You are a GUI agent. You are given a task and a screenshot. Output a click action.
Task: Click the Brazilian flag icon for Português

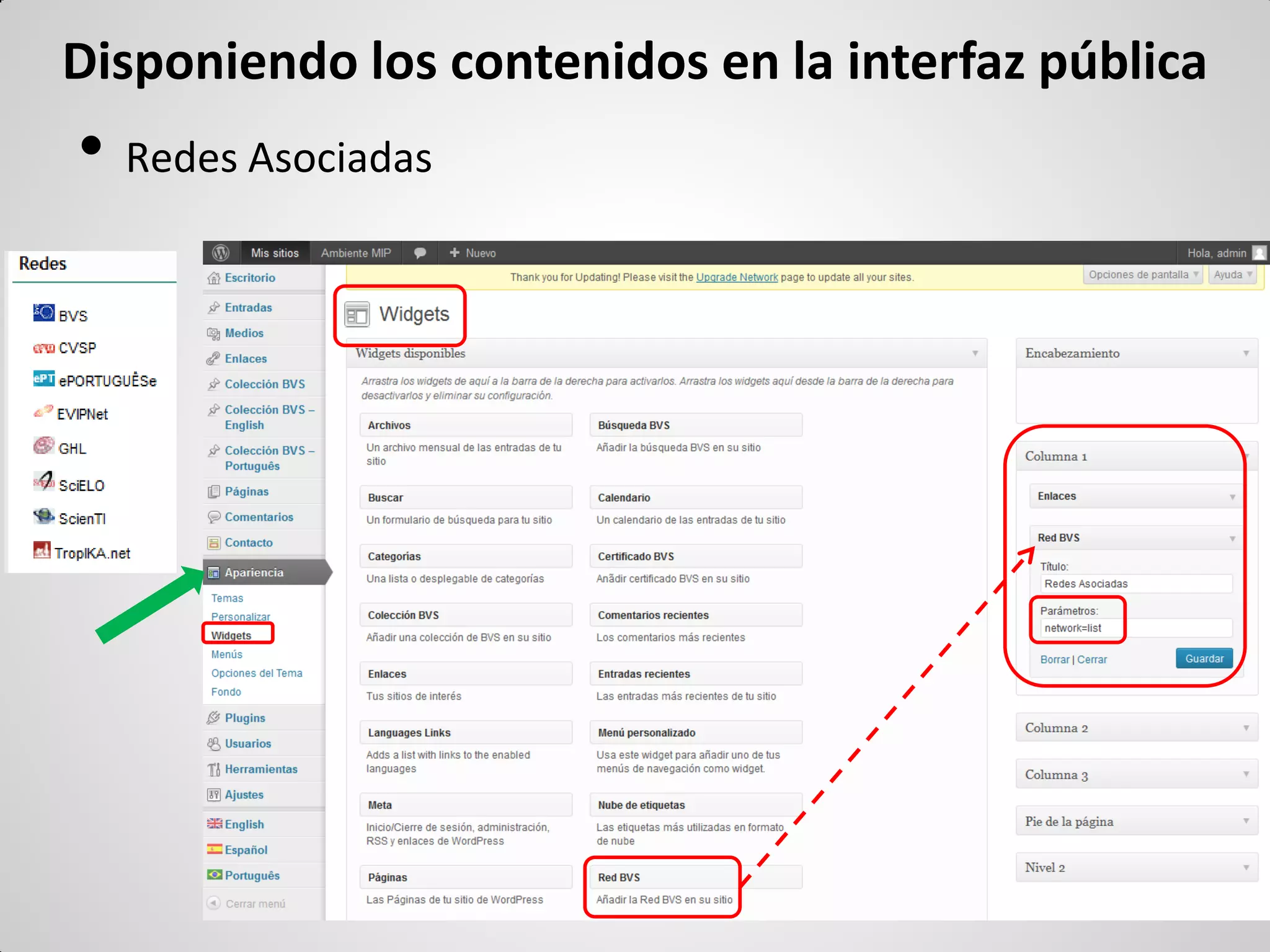(x=215, y=875)
